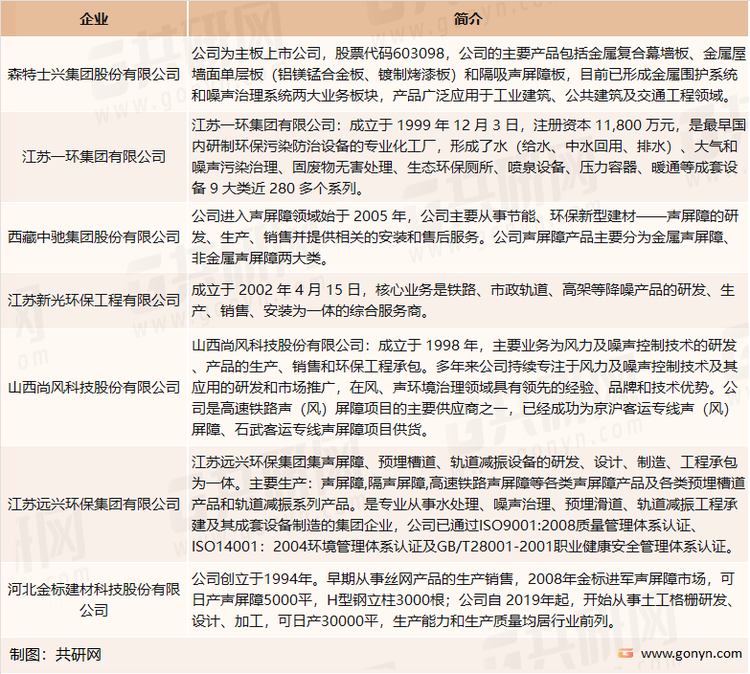
Task: Click description mentioning 注册资本 11,800 万元
Action: click(x=468, y=156)
